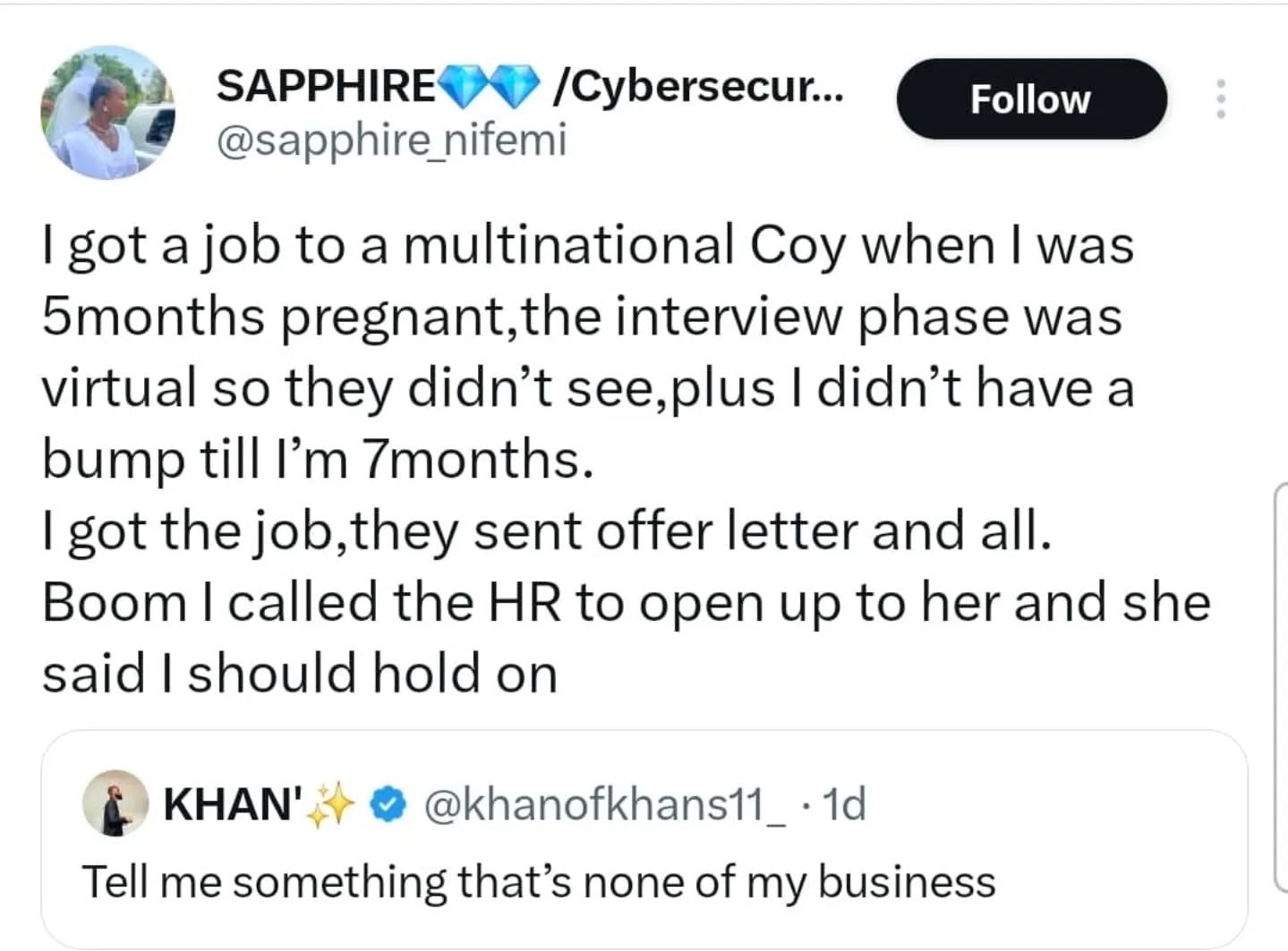Open the @sapphire_nifemi handle link
The height and width of the screenshot is (951, 1288).
tap(392, 140)
